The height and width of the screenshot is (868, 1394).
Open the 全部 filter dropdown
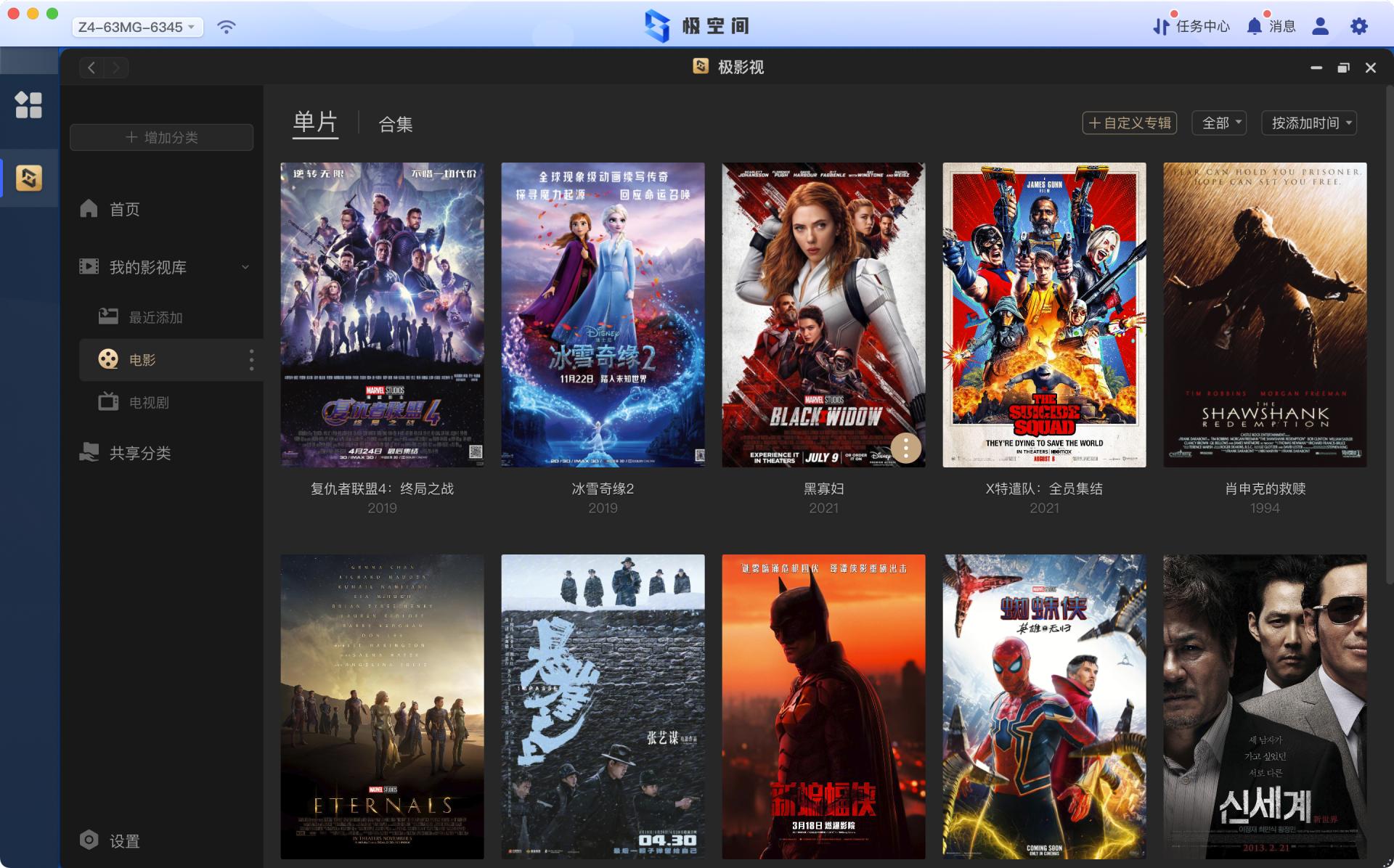tap(1220, 123)
